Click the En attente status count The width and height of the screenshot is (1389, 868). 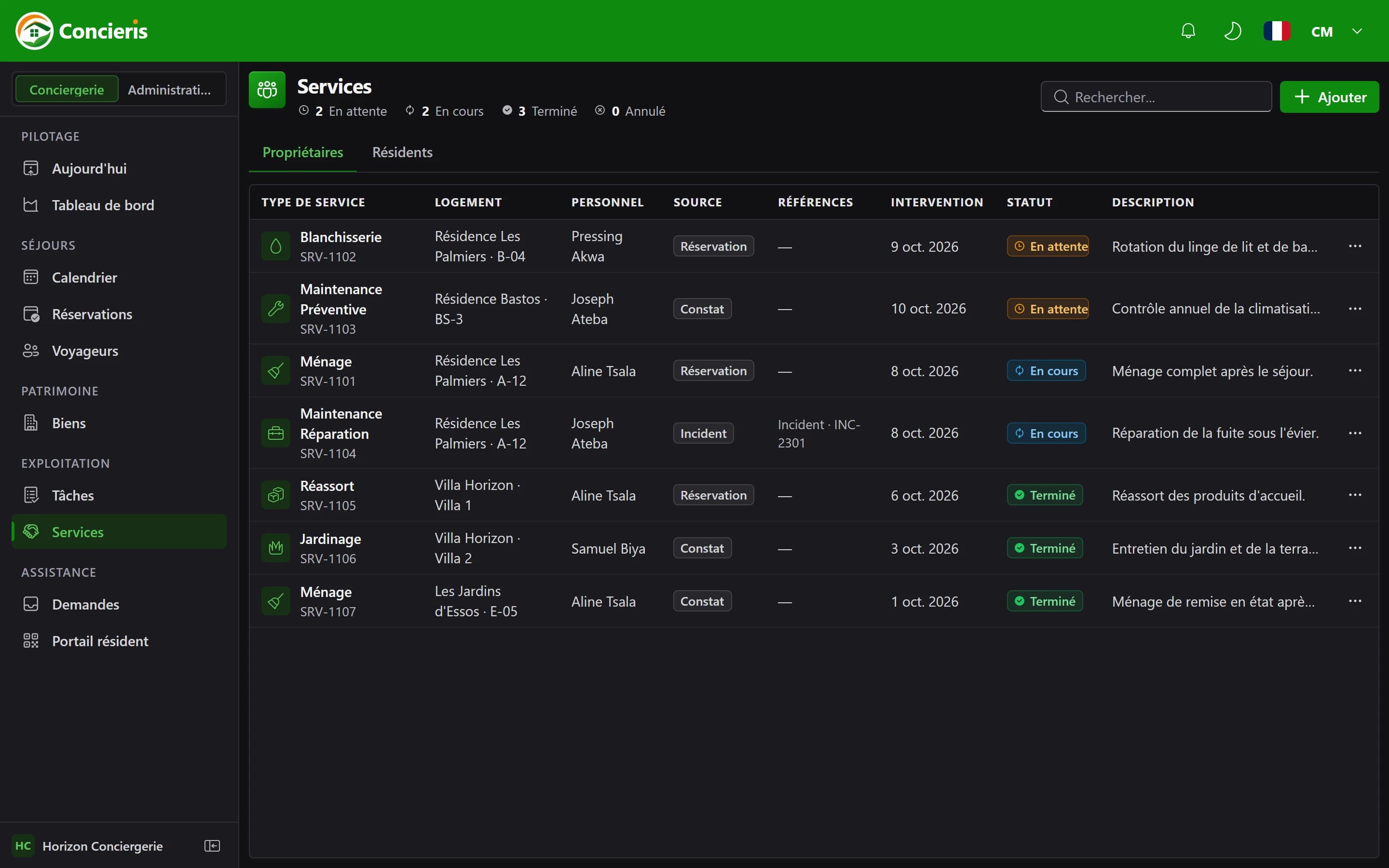pos(343,111)
